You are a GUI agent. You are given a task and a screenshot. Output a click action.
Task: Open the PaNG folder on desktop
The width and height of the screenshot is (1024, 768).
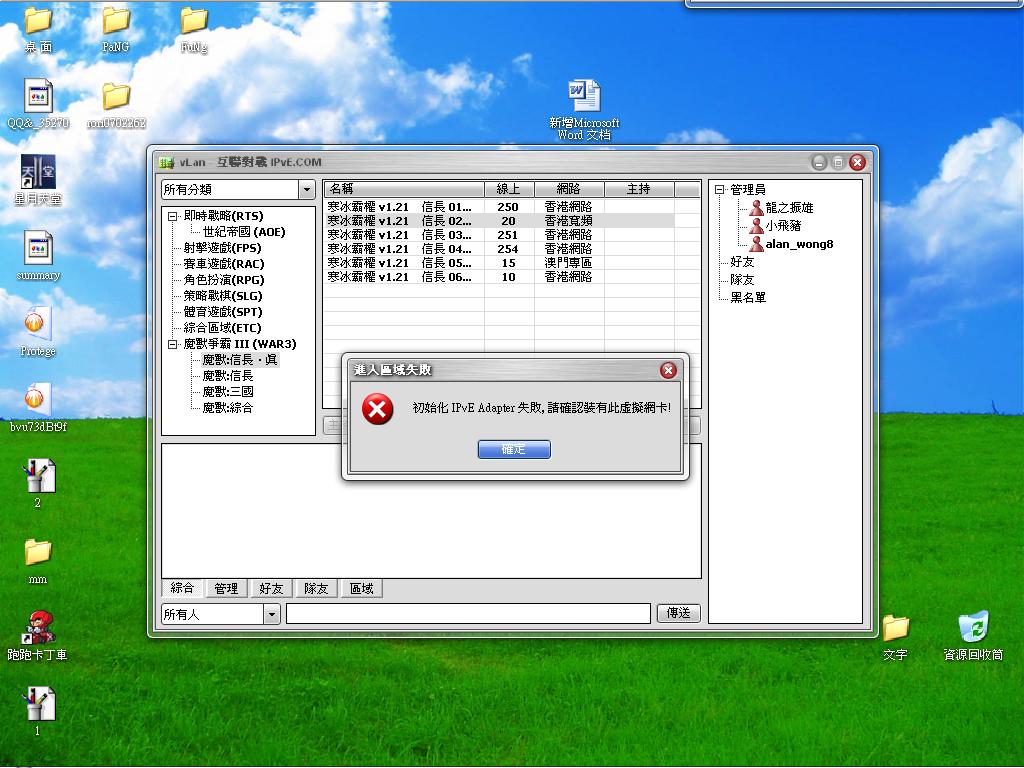coord(116,21)
